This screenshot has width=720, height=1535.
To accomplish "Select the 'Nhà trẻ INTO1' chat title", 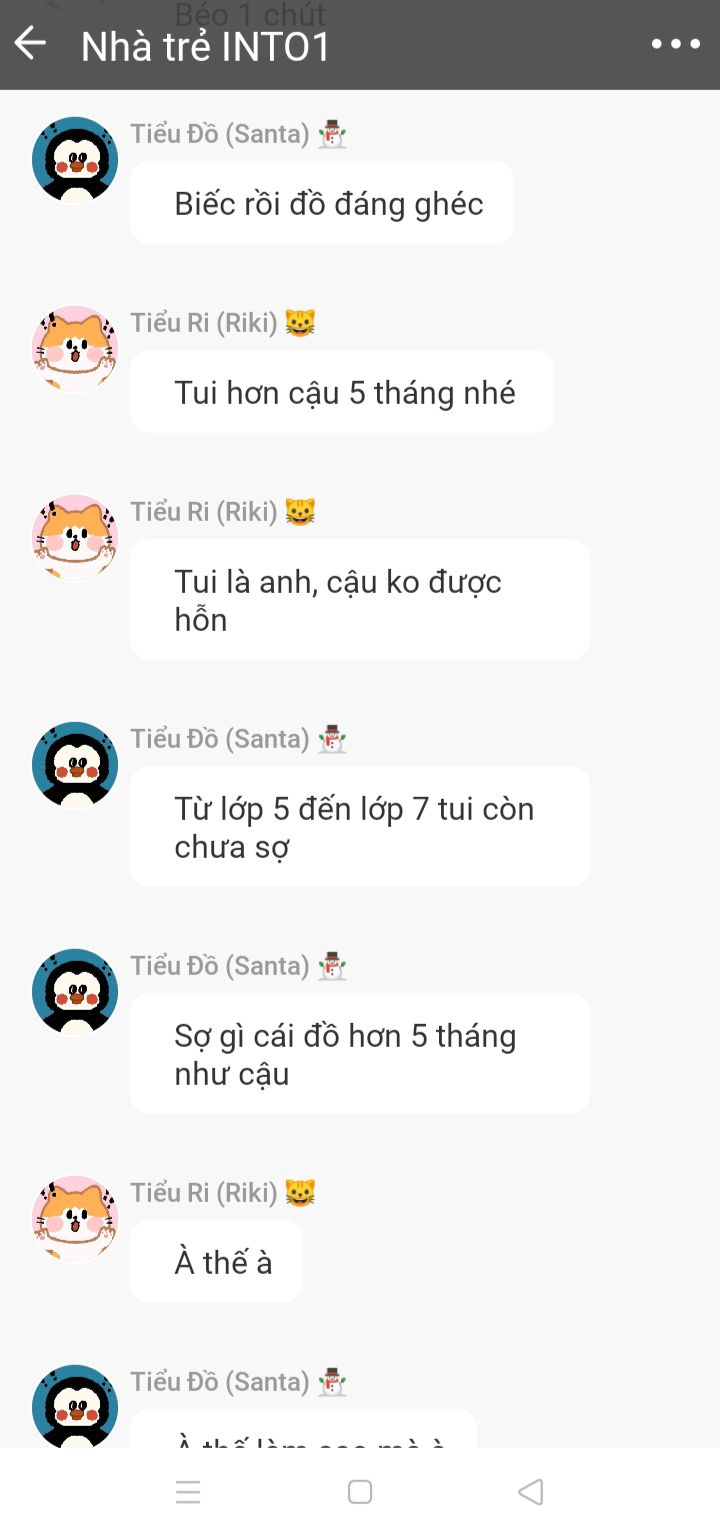I will [205, 47].
